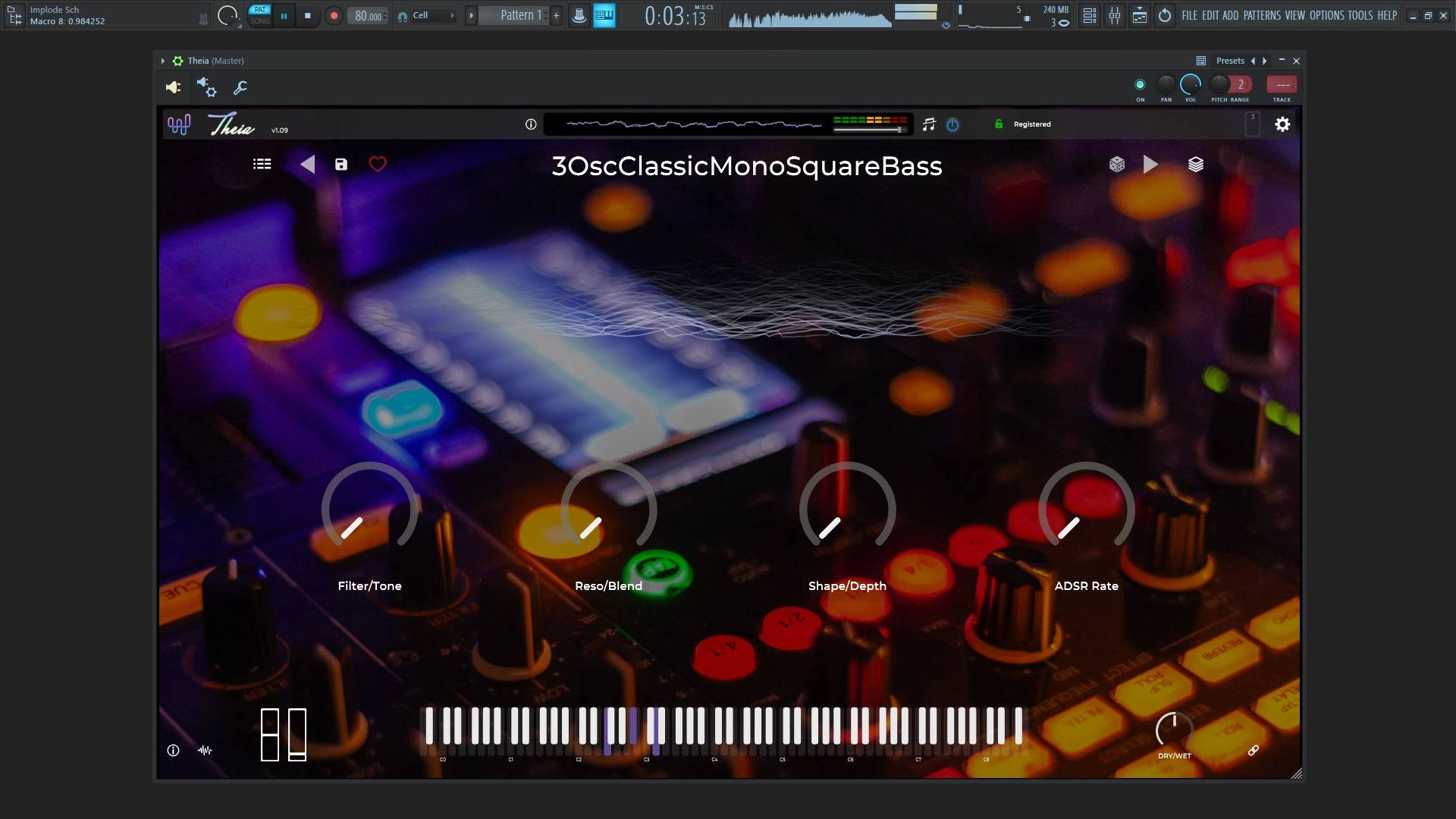Open the mixer view icon

(1115, 15)
